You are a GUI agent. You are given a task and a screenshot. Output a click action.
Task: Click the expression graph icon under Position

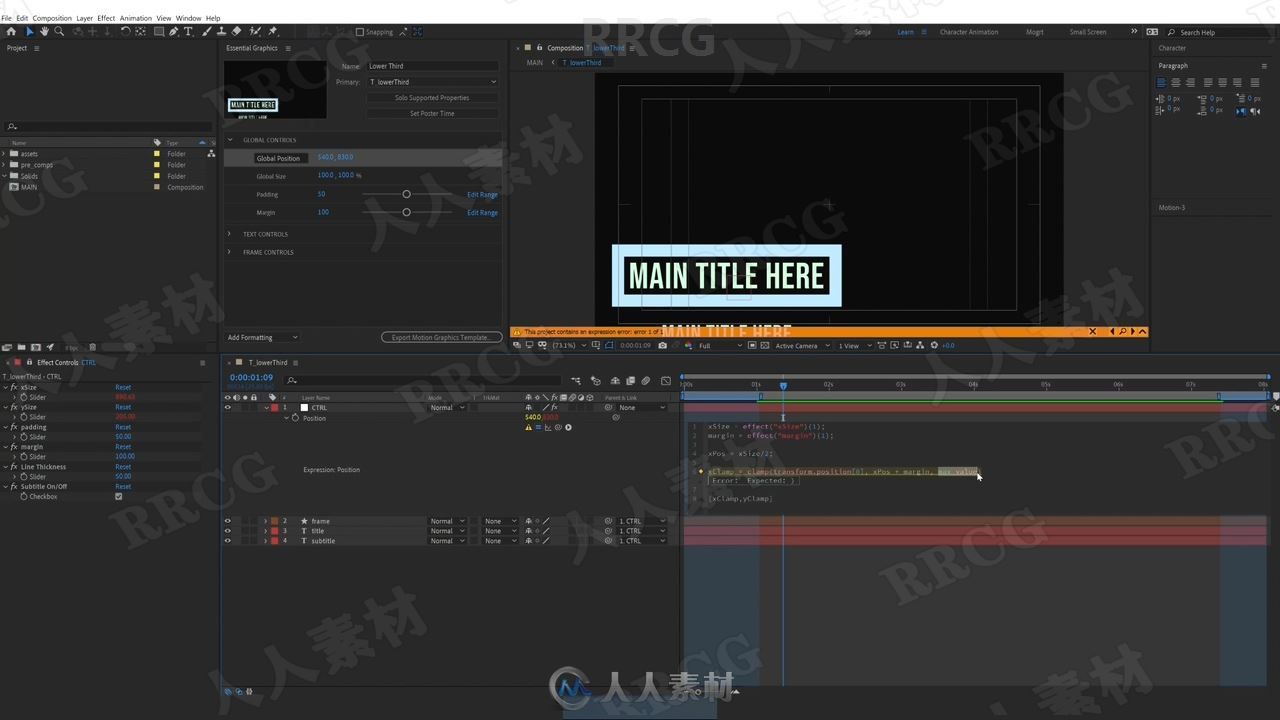[548, 428]
